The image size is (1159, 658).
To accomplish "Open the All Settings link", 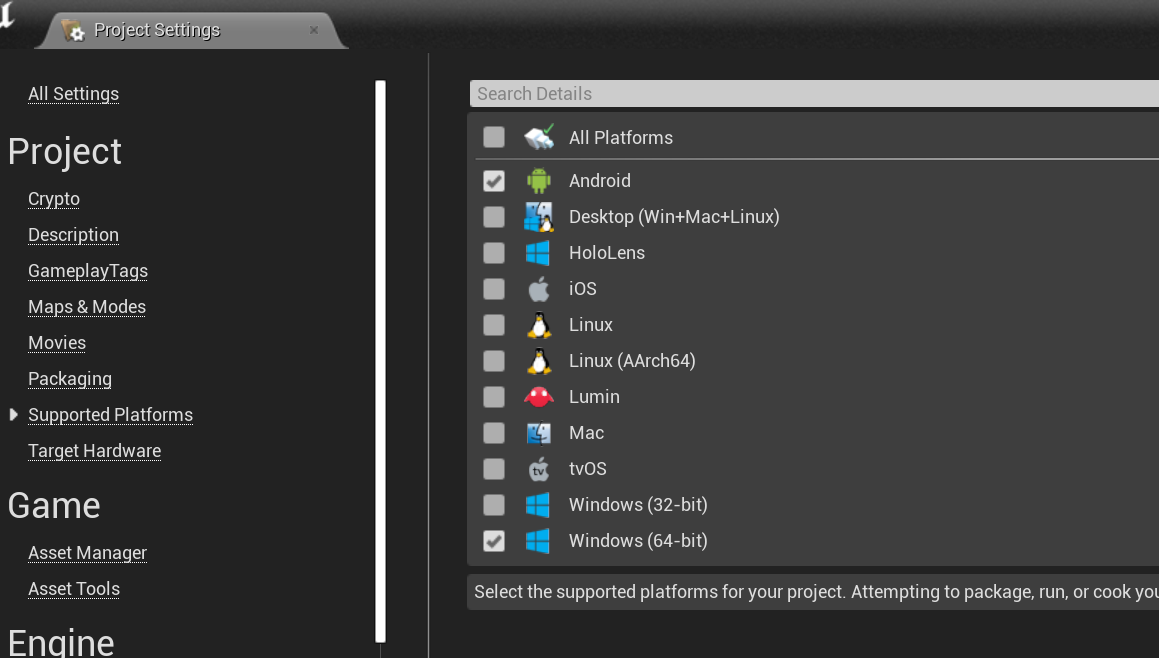I will point(73,94).
